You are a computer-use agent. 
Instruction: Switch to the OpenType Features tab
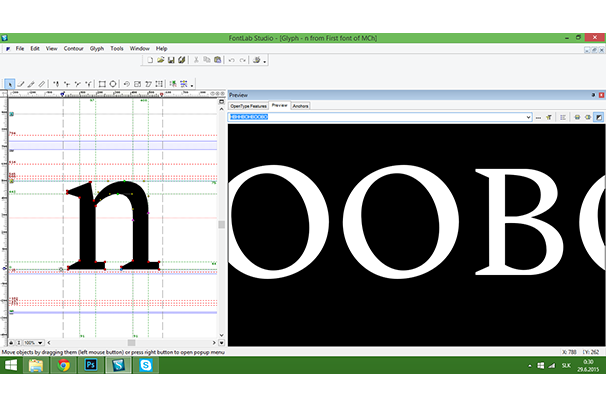248,105
